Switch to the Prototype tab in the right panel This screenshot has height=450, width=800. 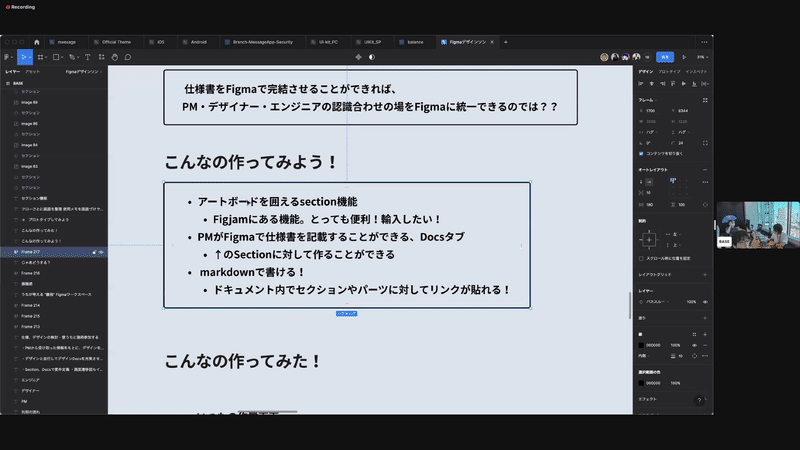669,72
